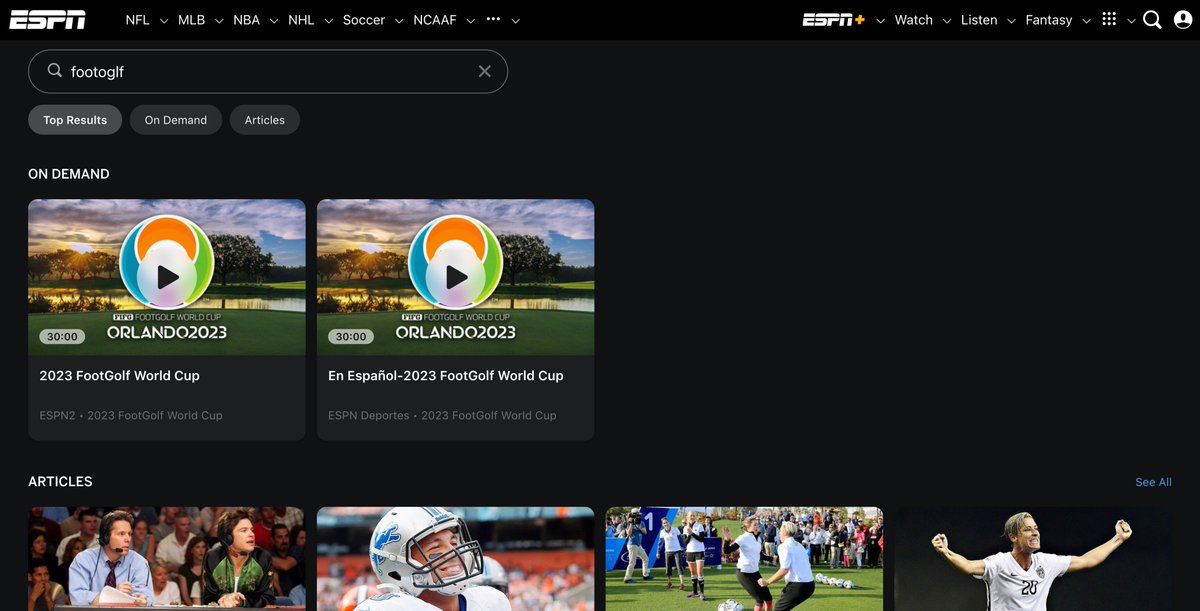1200x611 pixels.
Task: Expand the more sports dropdown arrow
Action: pyautogui.click(x=515, y=21)
